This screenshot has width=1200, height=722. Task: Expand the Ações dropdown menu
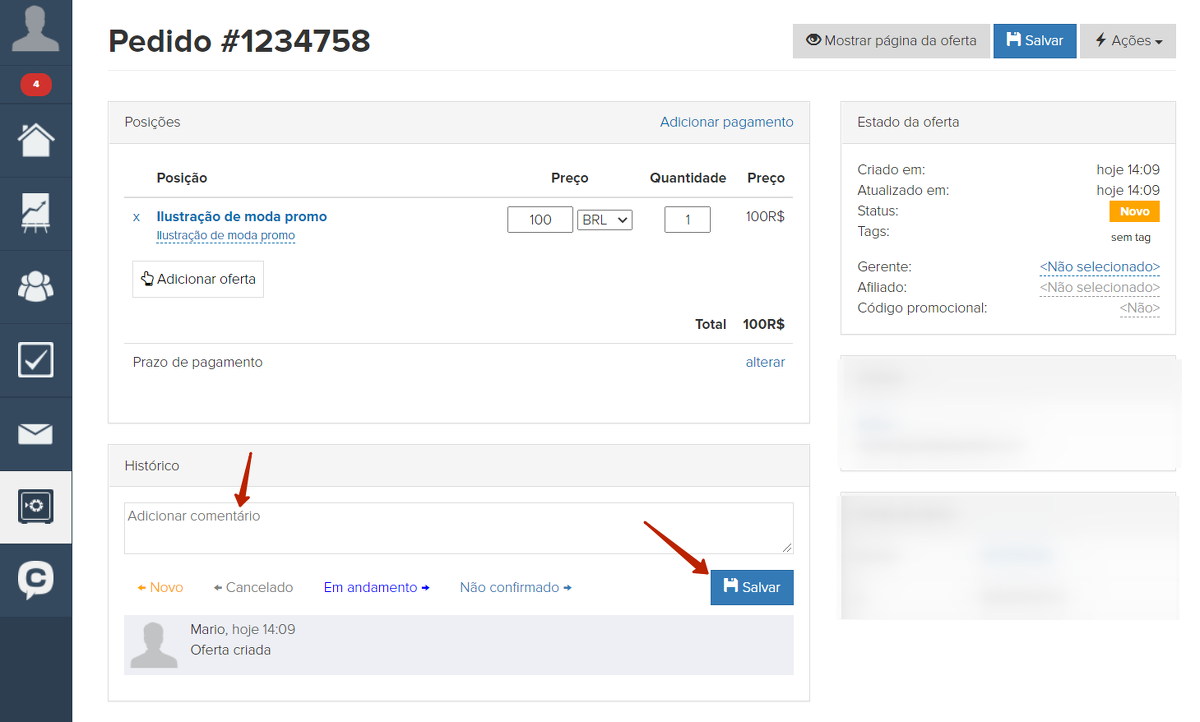point(1128,41)
